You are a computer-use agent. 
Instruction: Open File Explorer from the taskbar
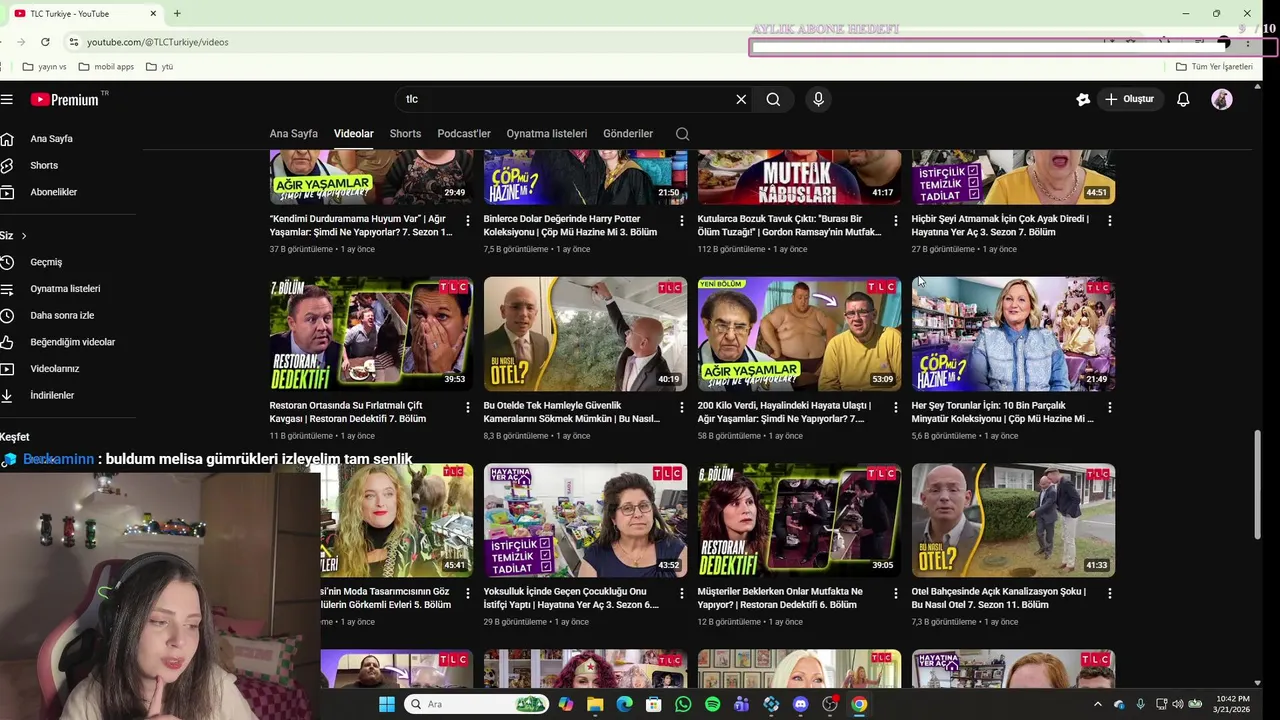(x=595, y=704)
